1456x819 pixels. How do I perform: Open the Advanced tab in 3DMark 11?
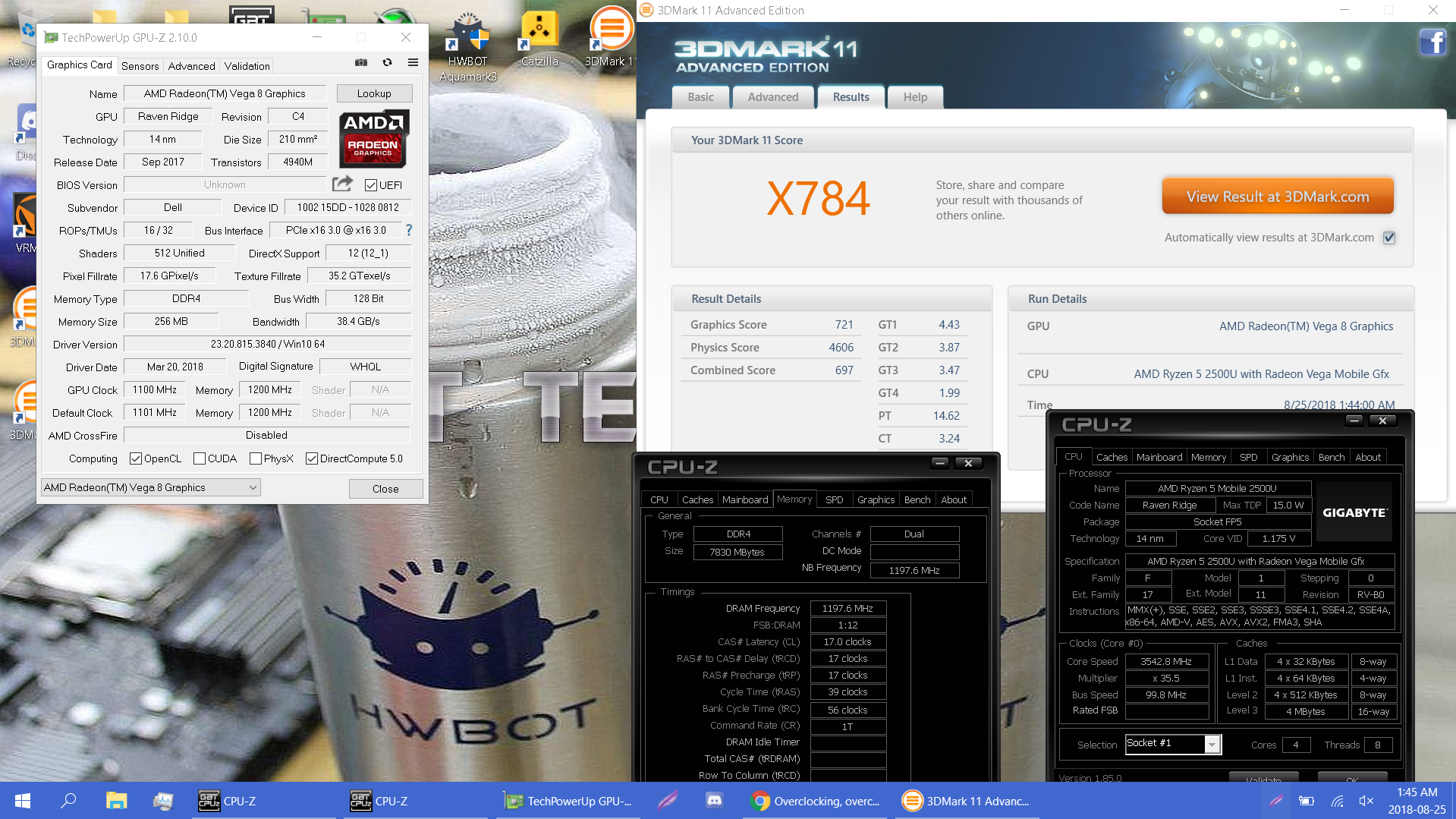tap(773, 97)
